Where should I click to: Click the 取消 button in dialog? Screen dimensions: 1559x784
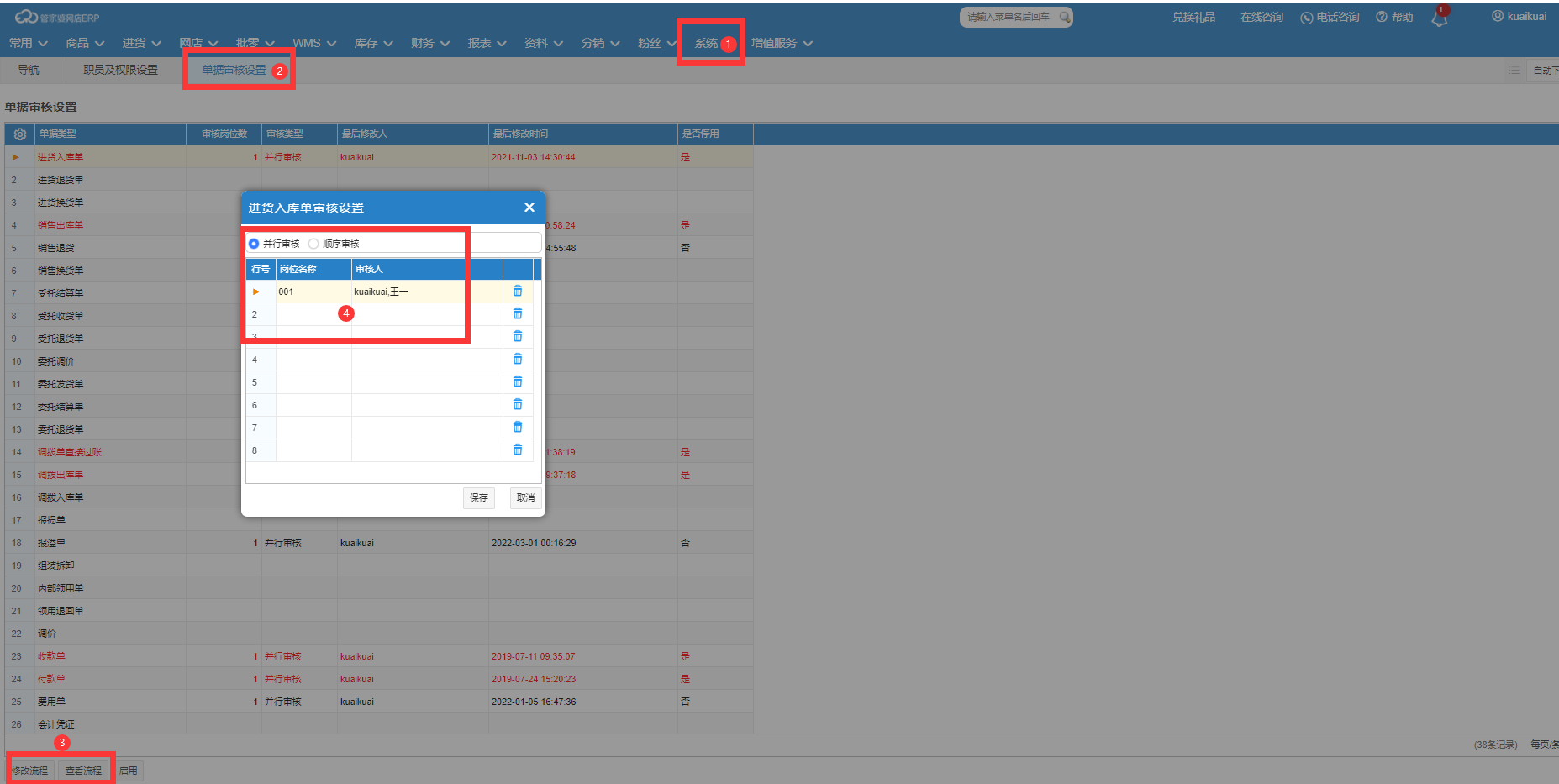coord(525,497)
